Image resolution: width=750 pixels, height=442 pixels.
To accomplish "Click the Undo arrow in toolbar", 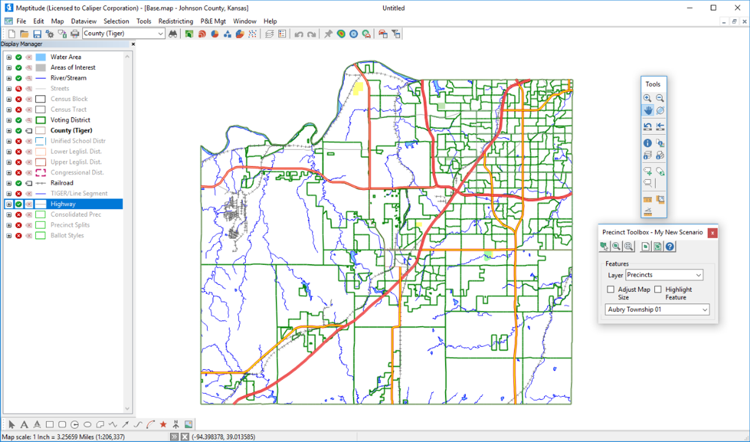I will [299, 34].
